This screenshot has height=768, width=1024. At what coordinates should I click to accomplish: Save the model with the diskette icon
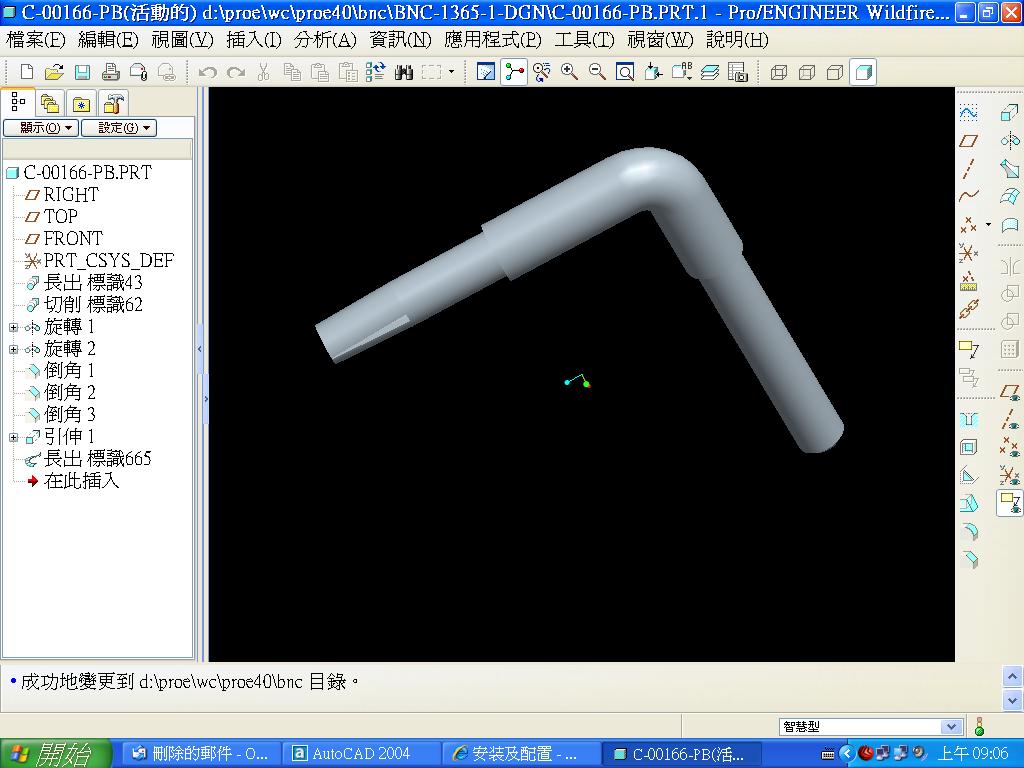pyautogui.click(x=82, y=72)
